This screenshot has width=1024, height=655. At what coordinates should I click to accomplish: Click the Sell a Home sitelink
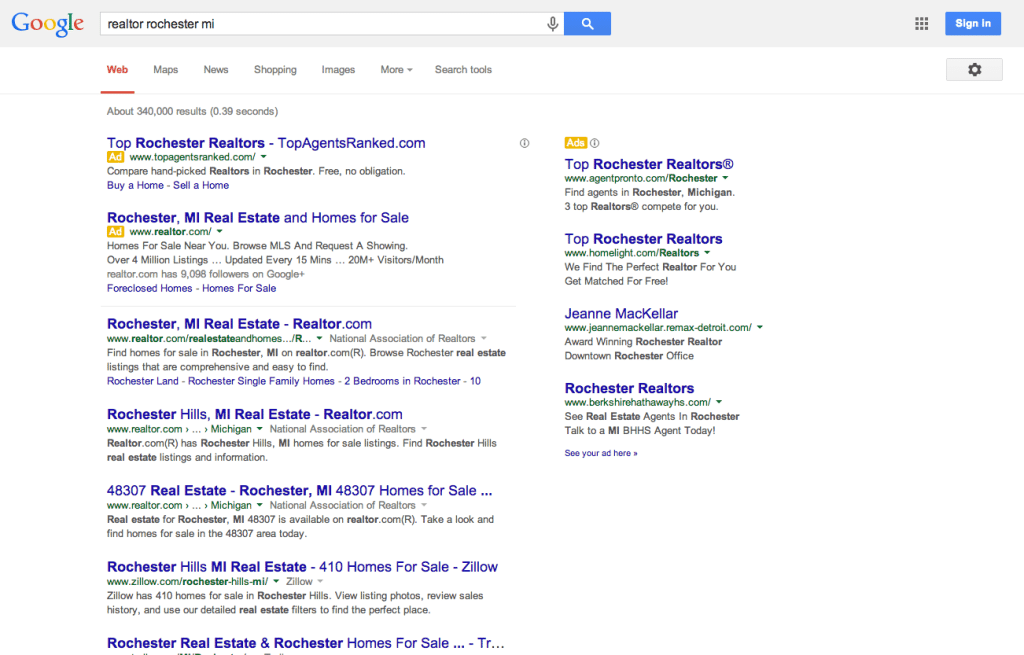coord(201,185)
